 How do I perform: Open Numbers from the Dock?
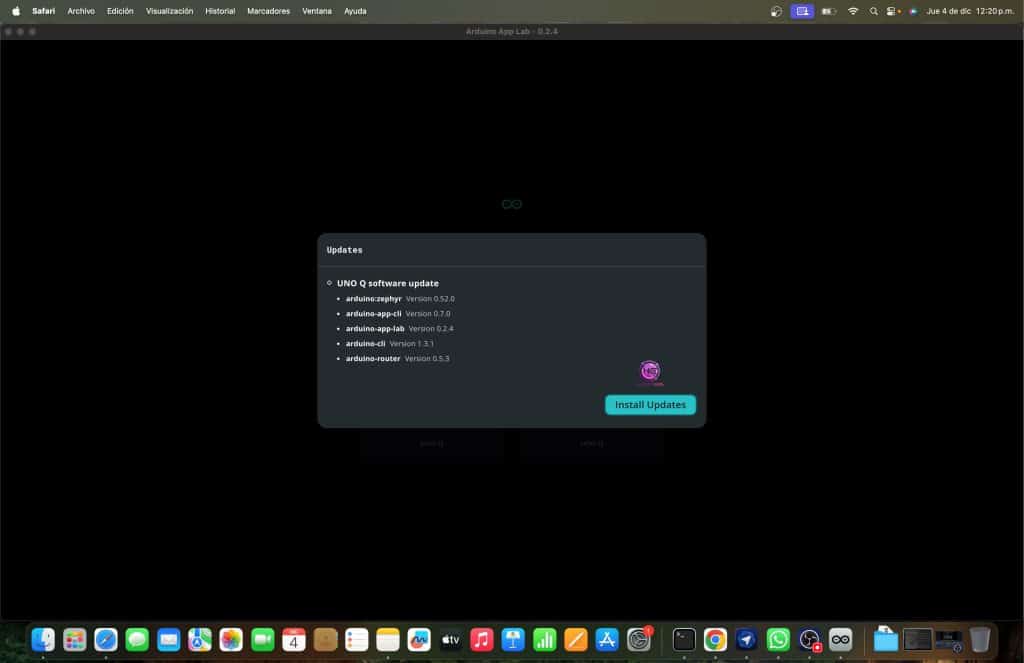[545, 639]
